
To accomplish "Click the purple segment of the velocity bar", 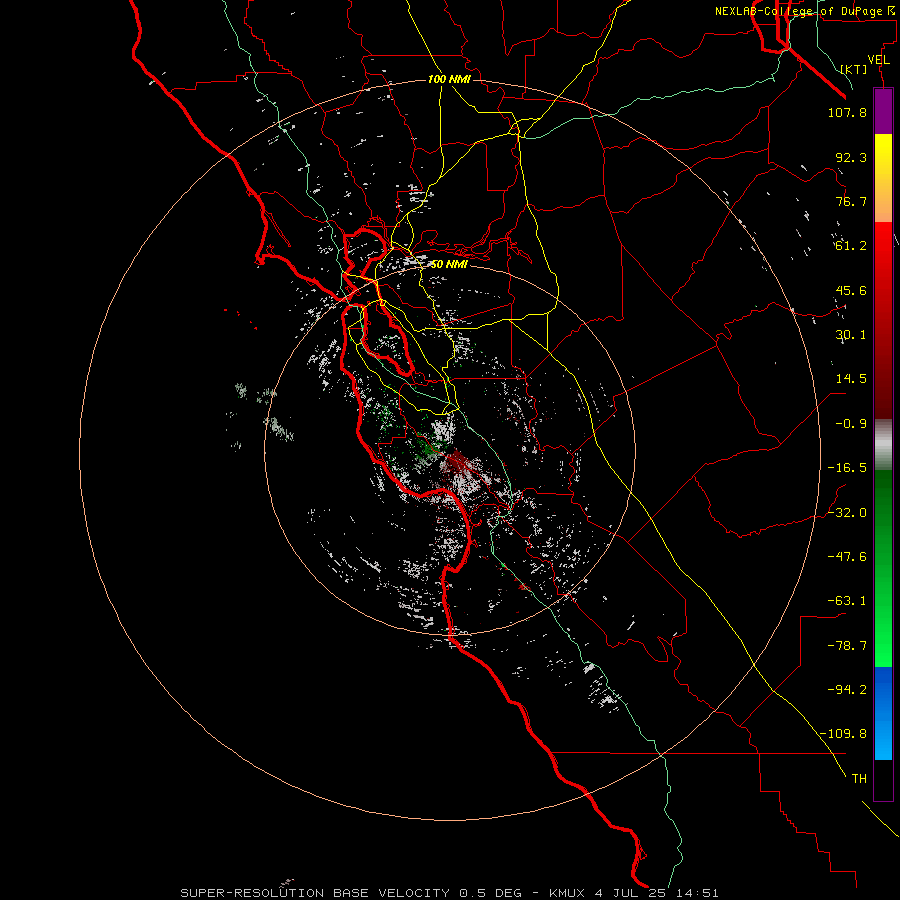I will point(883,111).
